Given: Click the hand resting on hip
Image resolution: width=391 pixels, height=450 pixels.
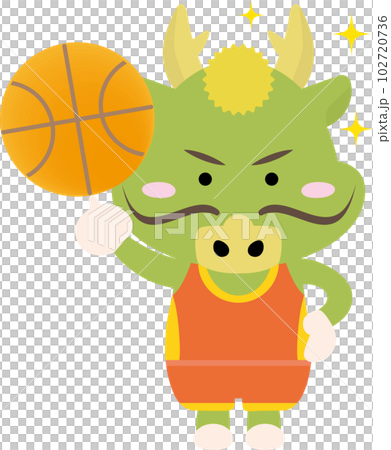Looking at the screenshot, I should (x=319, y=336).
